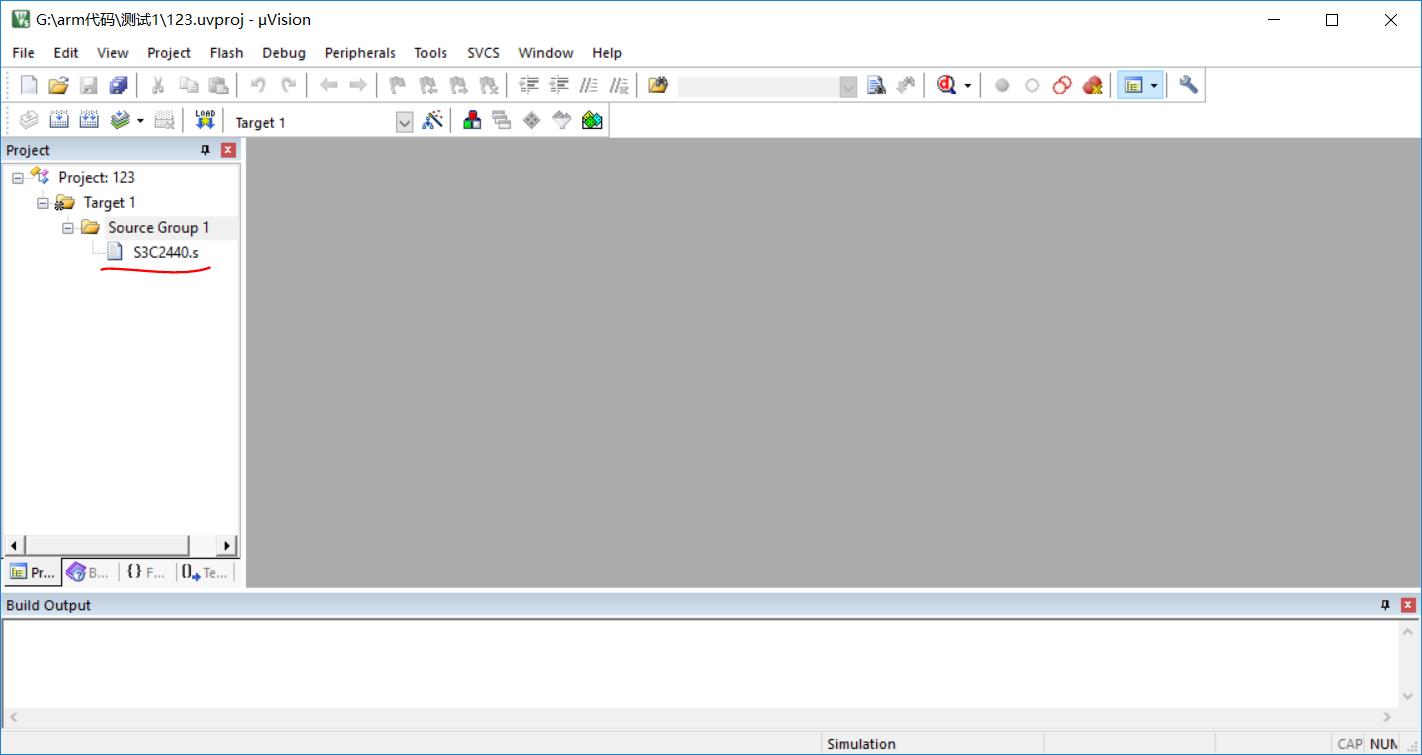Close the Build Output panel
This screenshot has width=1422, height=755.
click(1408, 605)
